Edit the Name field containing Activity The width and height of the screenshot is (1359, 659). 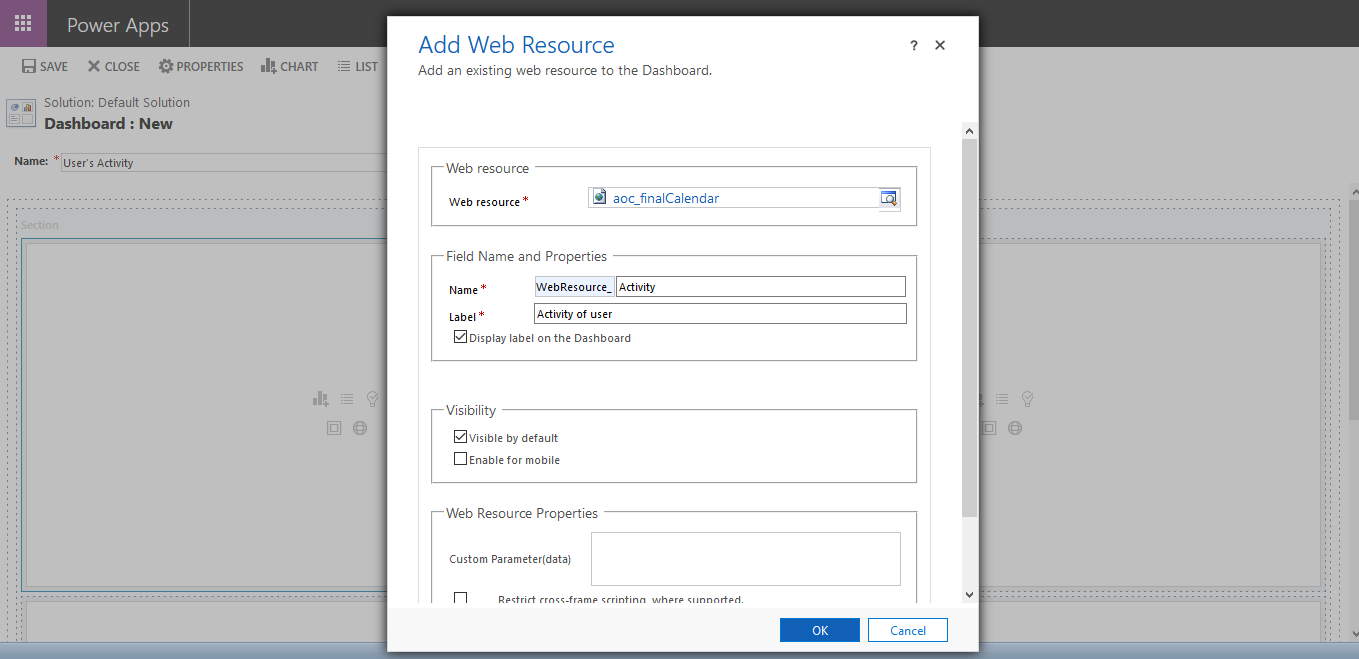[x=760, y=287]
